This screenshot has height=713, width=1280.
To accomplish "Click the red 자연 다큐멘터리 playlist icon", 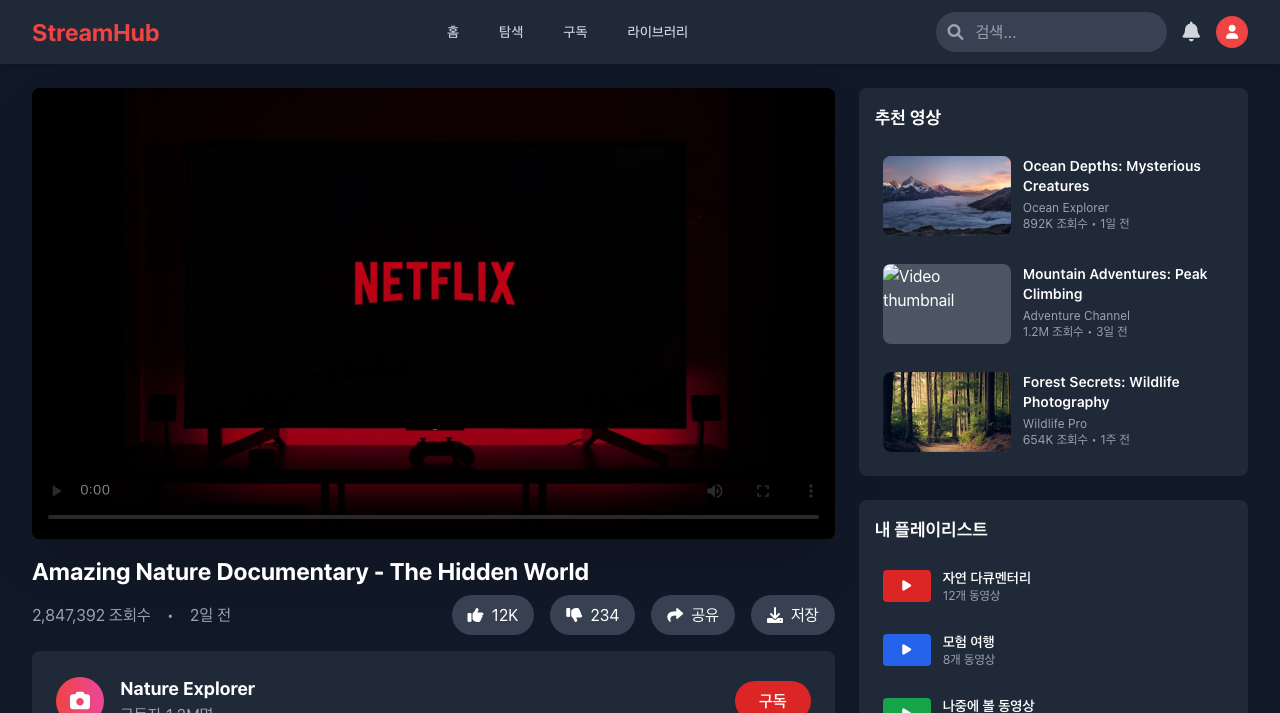I will 907,586.
